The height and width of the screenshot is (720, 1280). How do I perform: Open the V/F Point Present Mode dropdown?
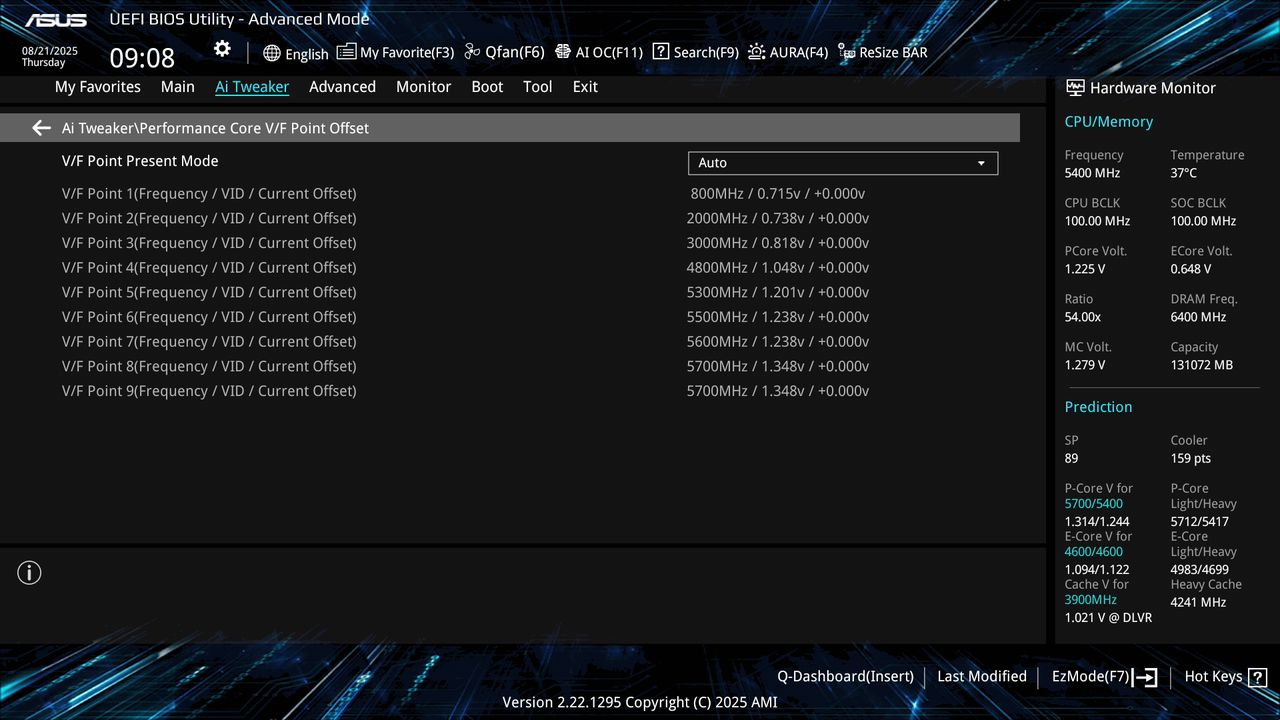pyautogui.click(x=842, y=162)
